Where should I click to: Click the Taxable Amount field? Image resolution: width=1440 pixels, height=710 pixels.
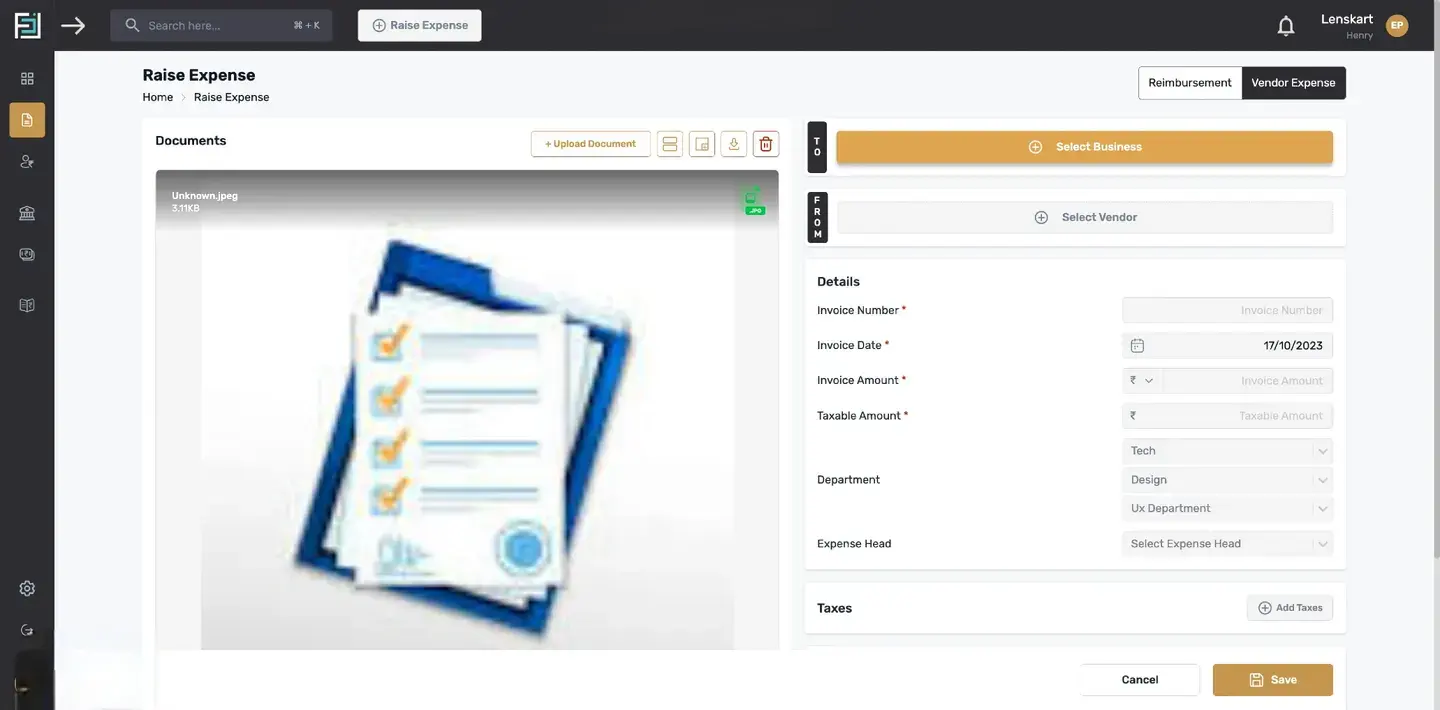click(x=1228, y=416)
